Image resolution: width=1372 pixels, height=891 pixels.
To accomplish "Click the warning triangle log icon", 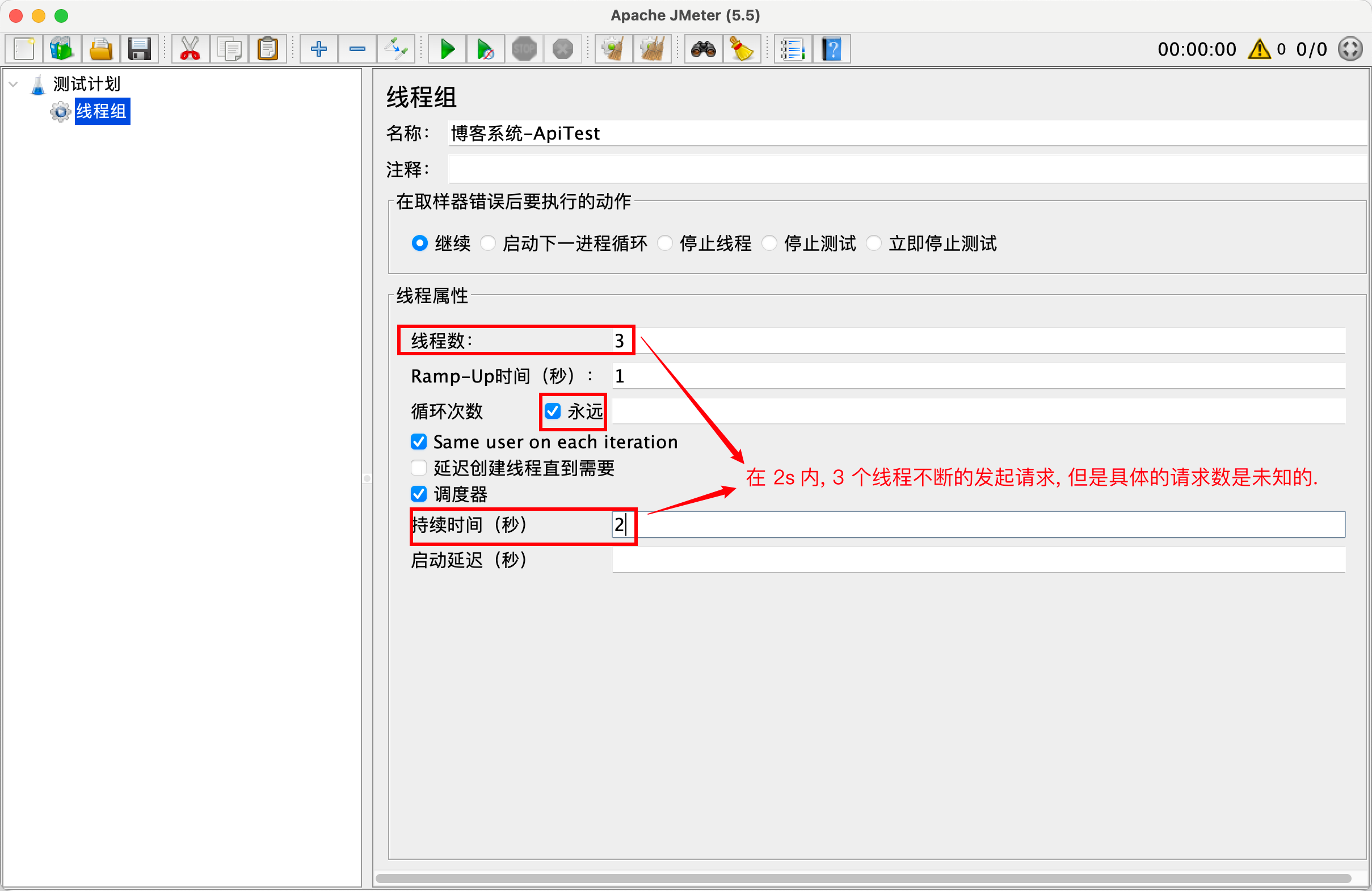I will 1259,49.
